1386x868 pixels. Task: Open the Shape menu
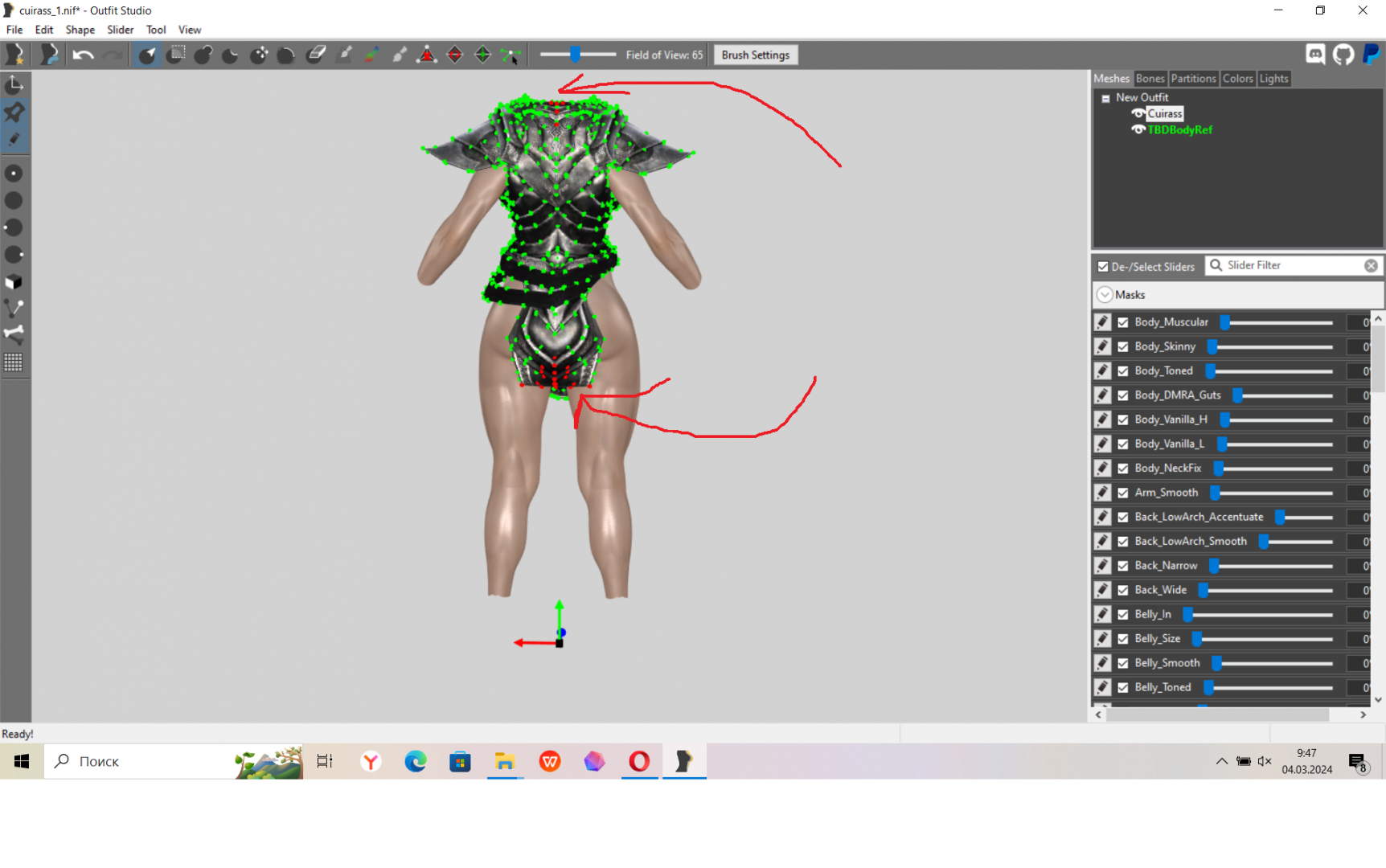coord(80,30)
